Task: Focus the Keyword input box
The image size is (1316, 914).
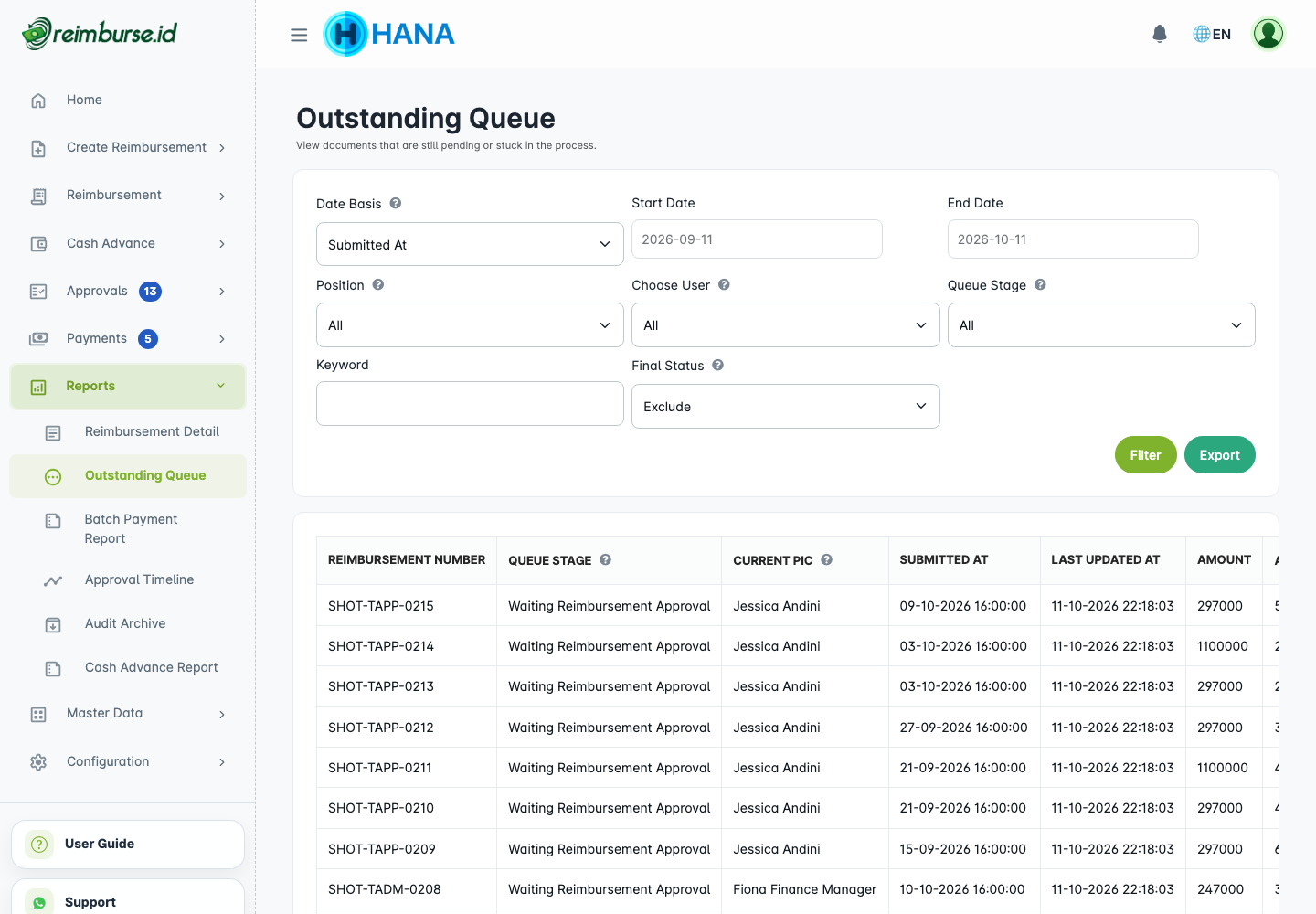Action: [470, 404]
